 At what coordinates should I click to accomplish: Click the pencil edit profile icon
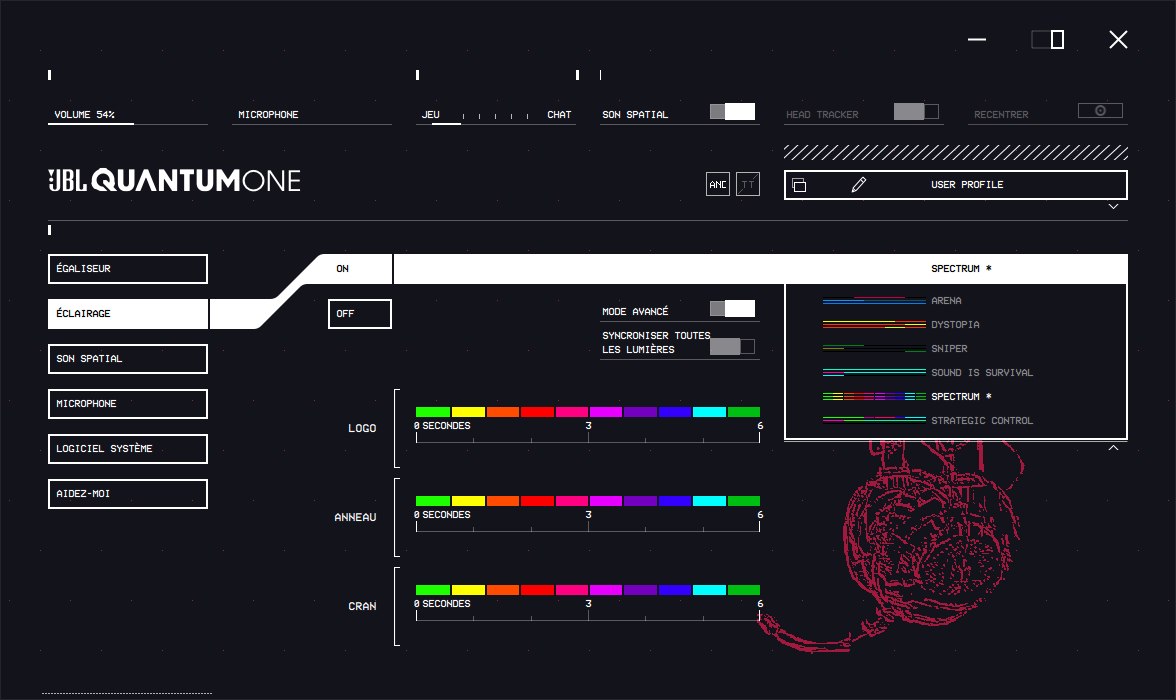(x=859, y=185)
